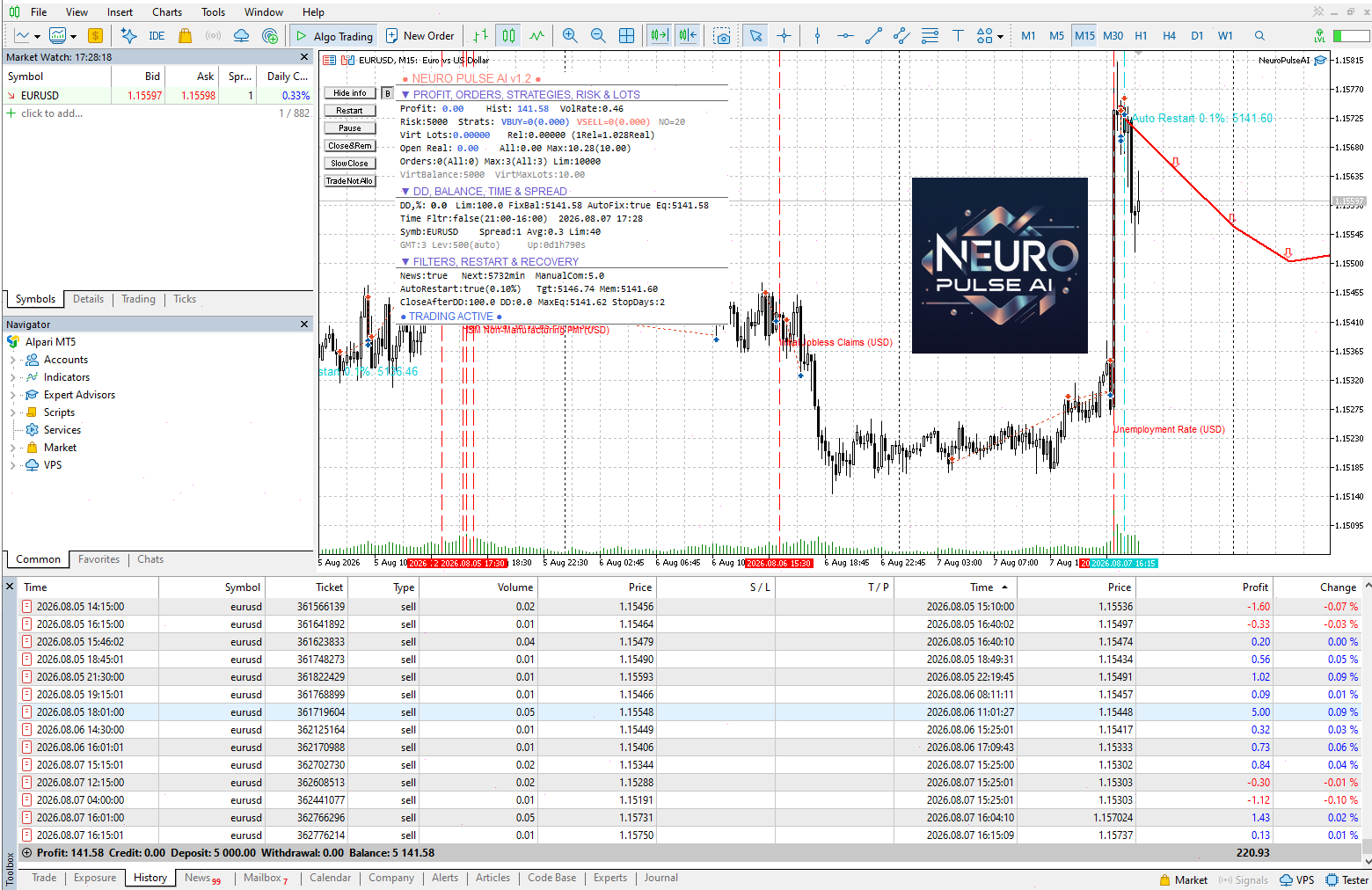Switch to H1 timeframe

pos(1141,36)
